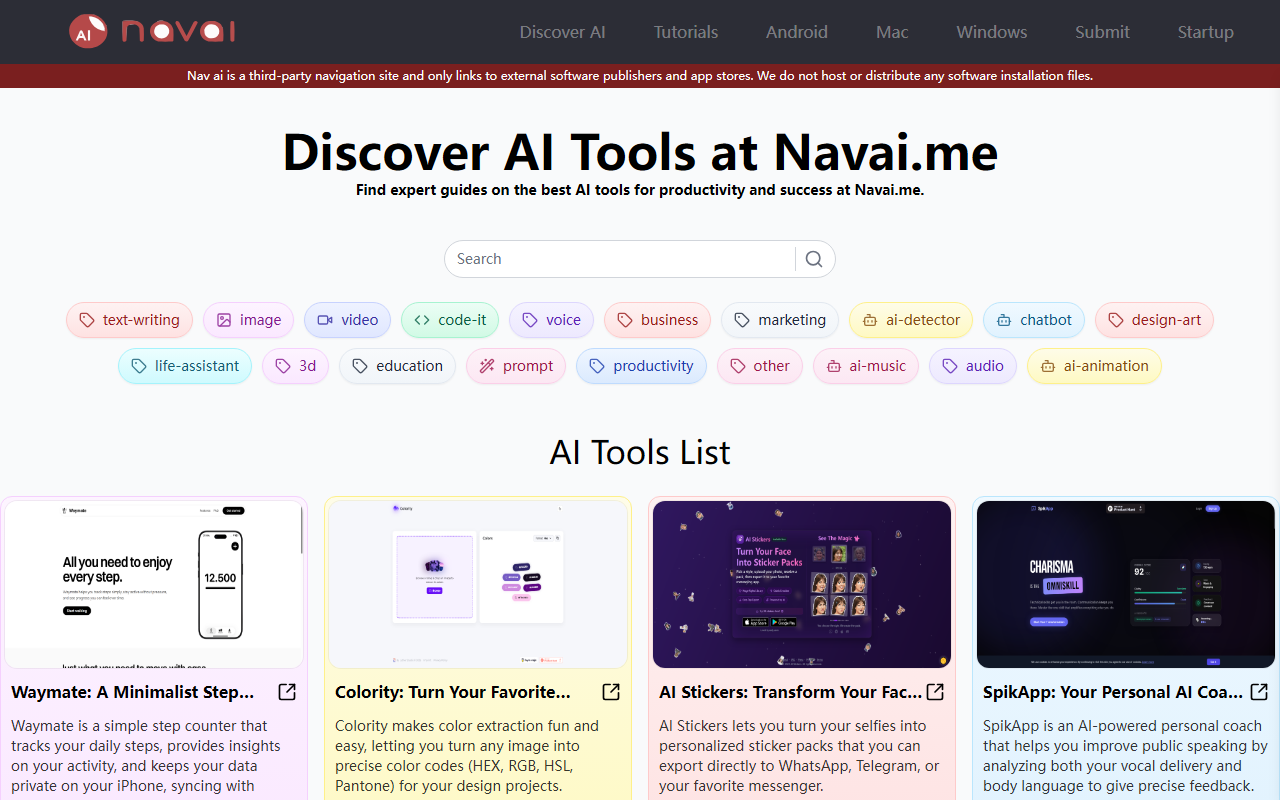Select the ai-detector category tag
Viewport: 1280px width, 800px height.
click(911, 320)
